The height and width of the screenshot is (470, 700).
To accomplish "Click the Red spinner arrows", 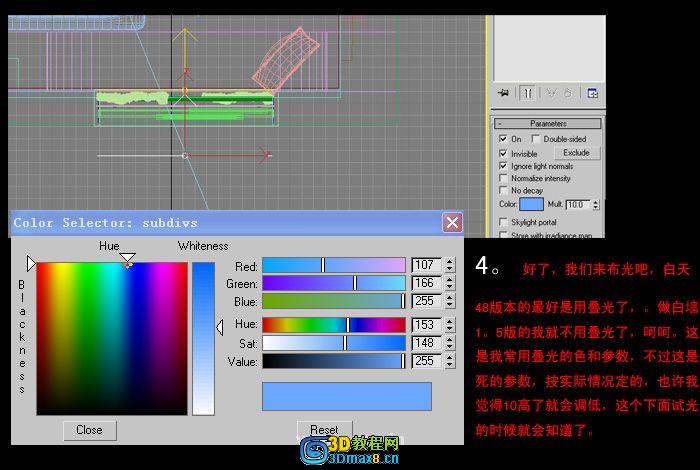I will pos(450,265).
